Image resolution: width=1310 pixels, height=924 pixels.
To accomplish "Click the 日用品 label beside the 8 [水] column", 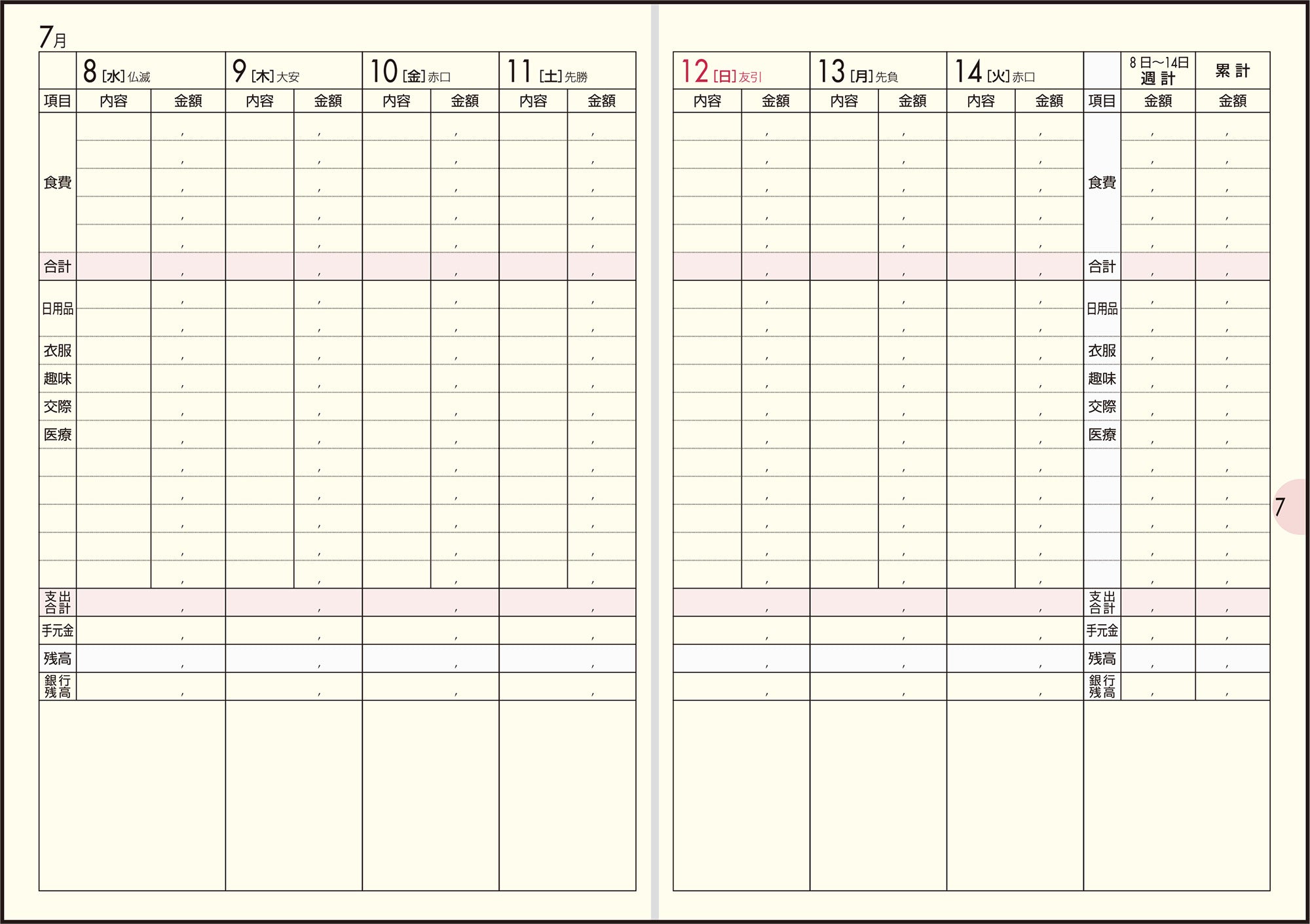I will pyautogui.click(x=58, y=308).
